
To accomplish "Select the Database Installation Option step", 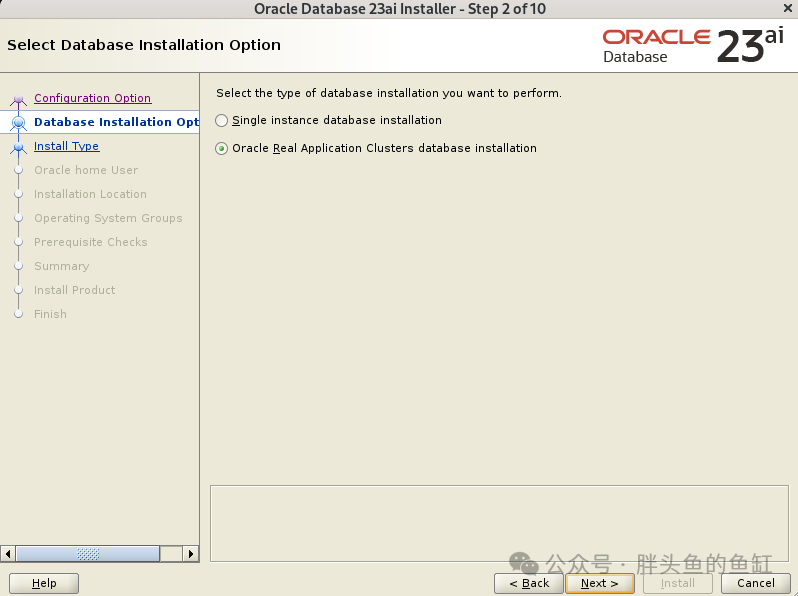I will [116, 122].
